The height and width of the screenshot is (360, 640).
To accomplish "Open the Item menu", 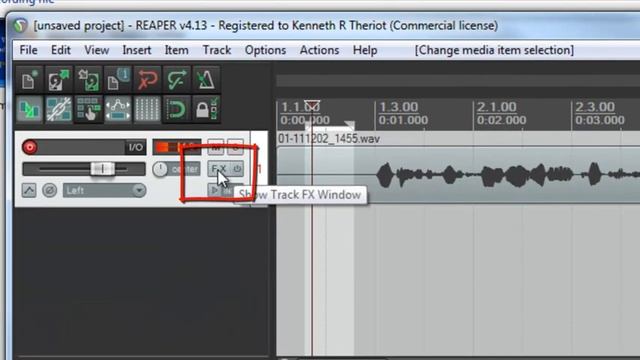I will pos(176,50).
